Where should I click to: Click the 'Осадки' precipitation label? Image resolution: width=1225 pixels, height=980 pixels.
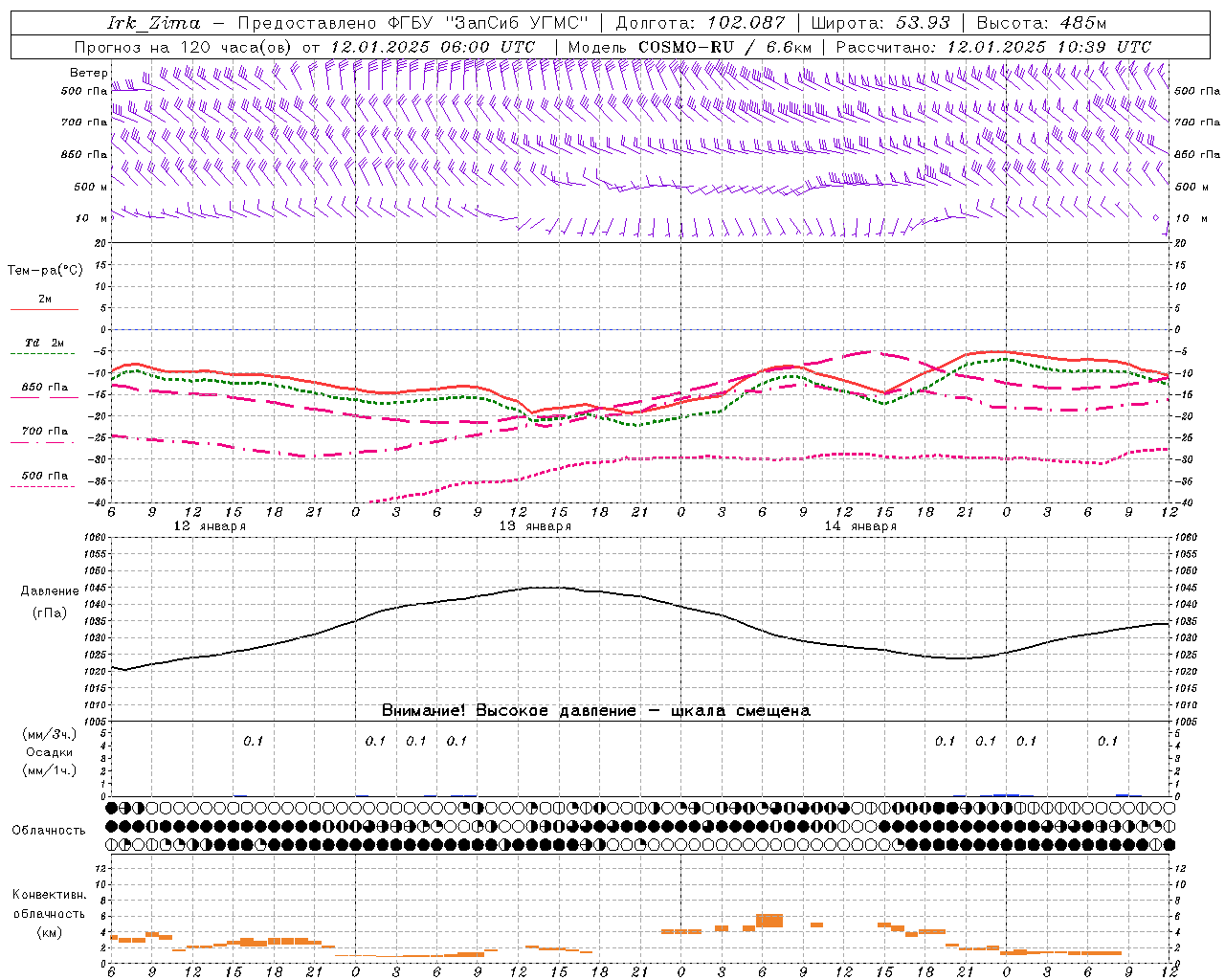[50, 752]
